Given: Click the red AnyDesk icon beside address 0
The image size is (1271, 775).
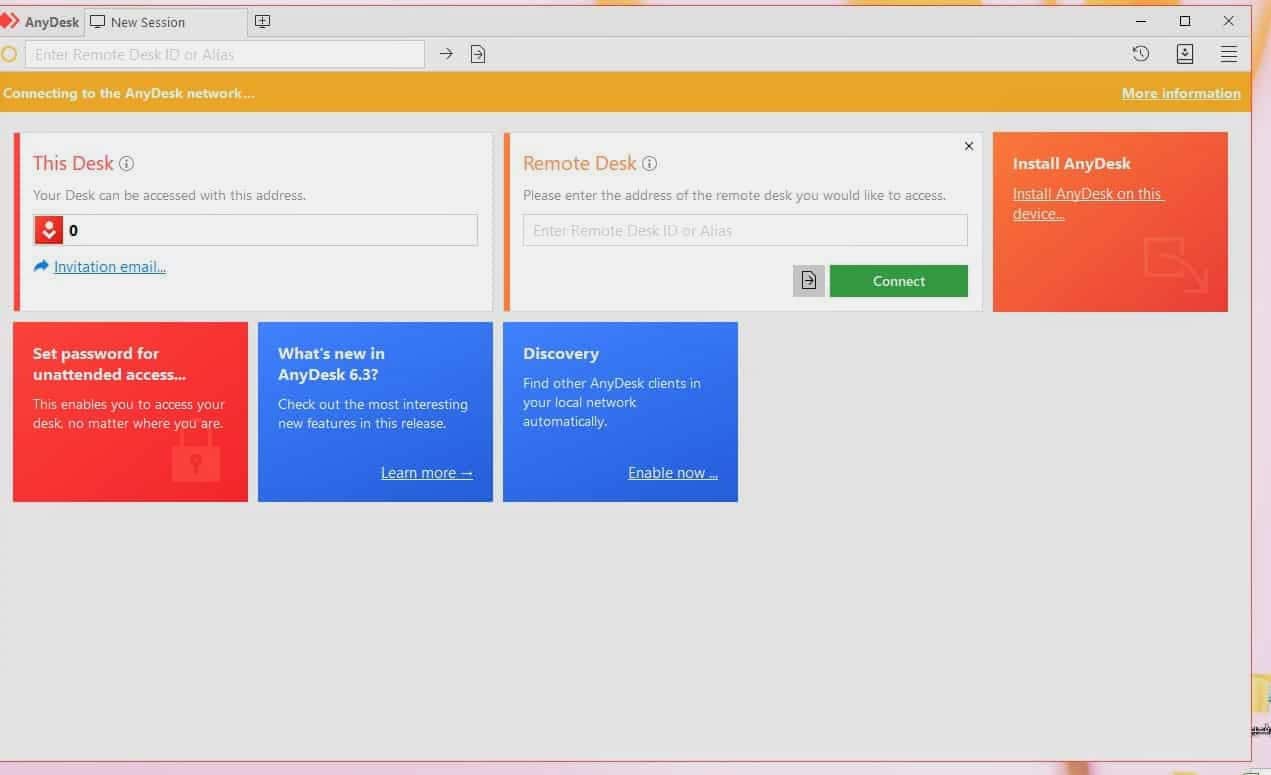Looking at the screenshot, I should pyautogui.click(x=49, y=230).
